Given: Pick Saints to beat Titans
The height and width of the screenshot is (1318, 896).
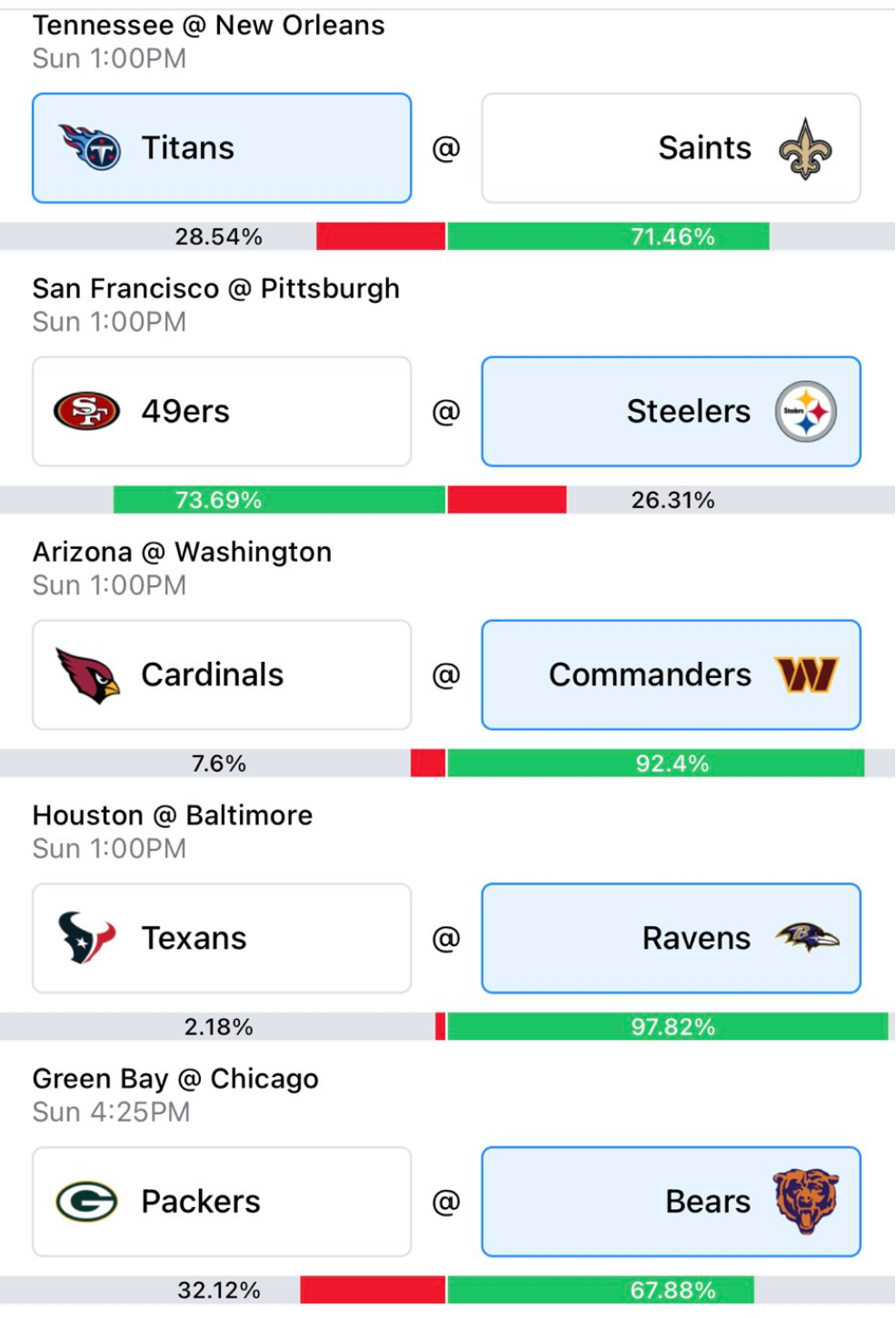Looking at the screenshot, I should pyautogui.click(x=671, y=148).
